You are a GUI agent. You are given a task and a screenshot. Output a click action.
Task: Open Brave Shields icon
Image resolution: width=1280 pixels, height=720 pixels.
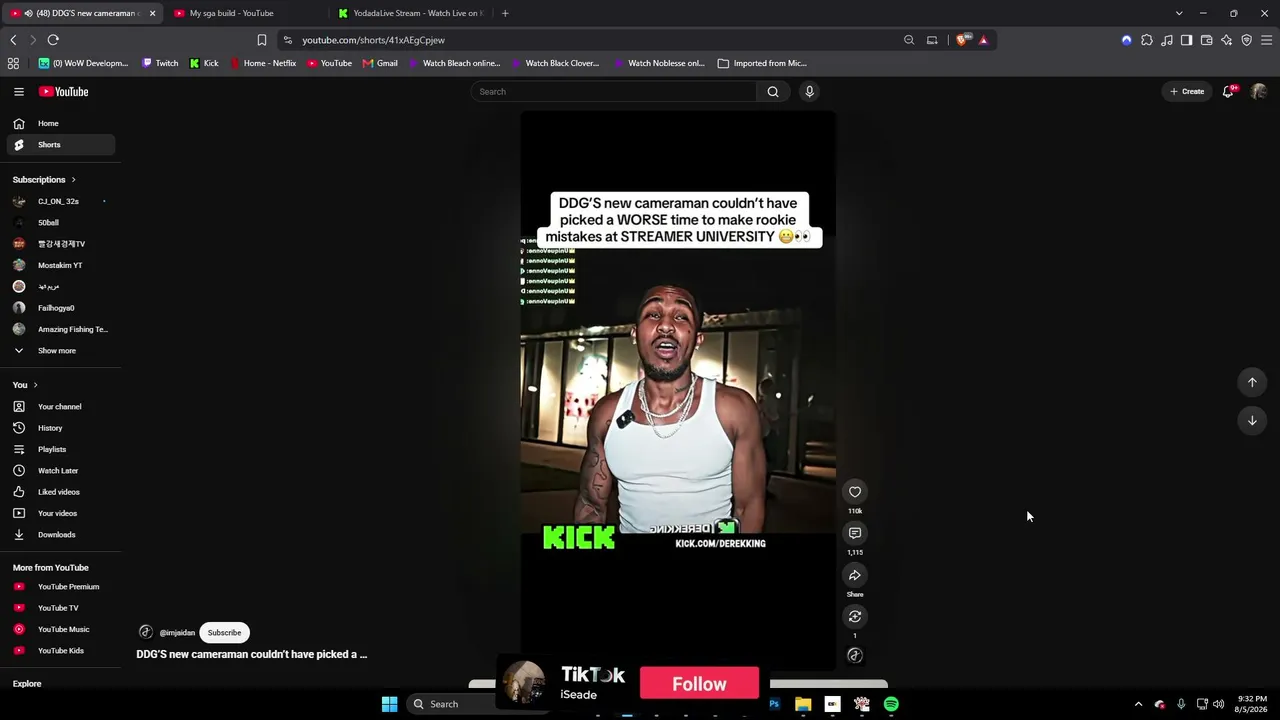pos(962,40)
